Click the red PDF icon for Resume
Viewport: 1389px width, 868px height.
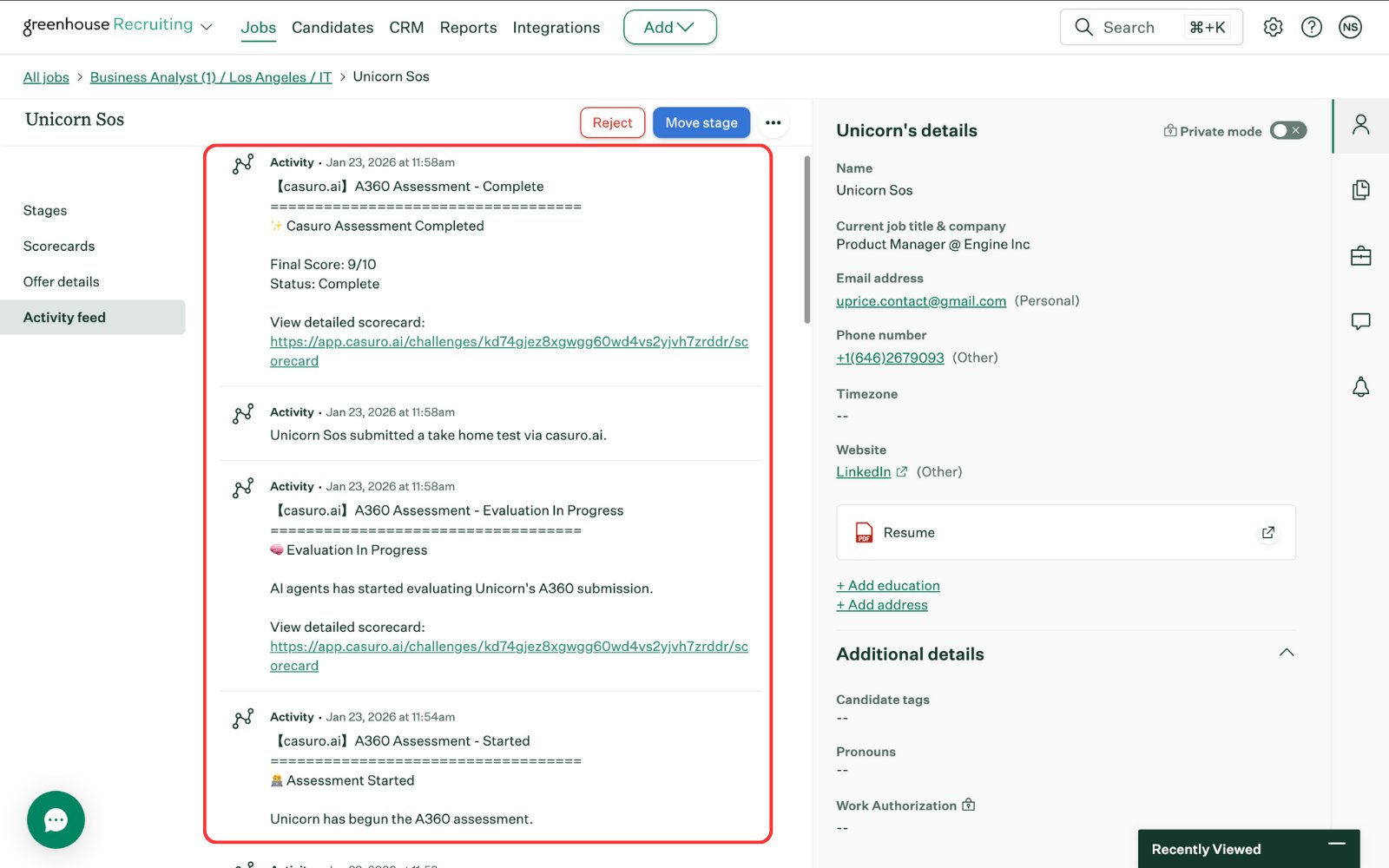tap(864, 532)
